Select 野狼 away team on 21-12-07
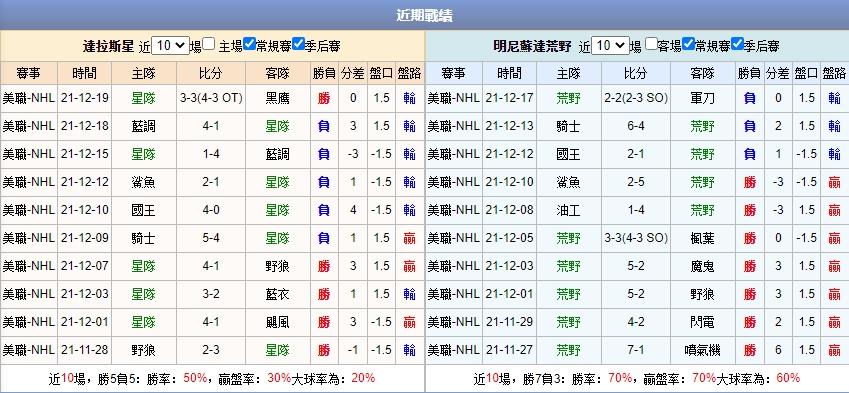The image size is (849, 393). point(278,266)
